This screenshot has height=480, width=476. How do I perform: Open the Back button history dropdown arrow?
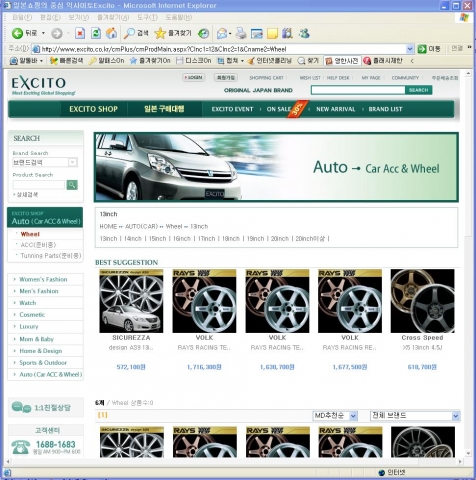(43, 33)
